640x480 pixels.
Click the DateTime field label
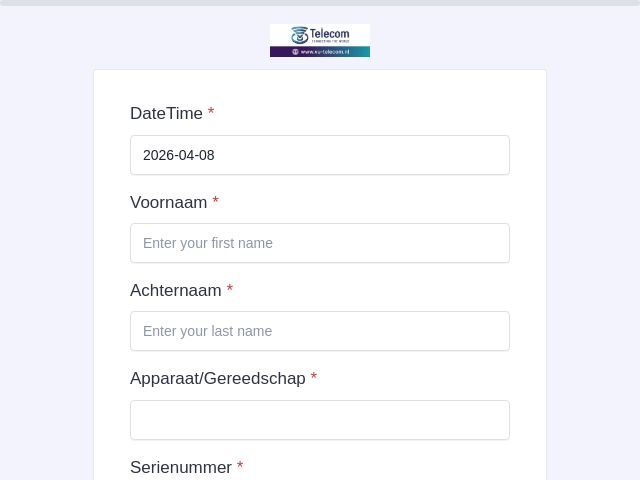[x=166, y=113]
